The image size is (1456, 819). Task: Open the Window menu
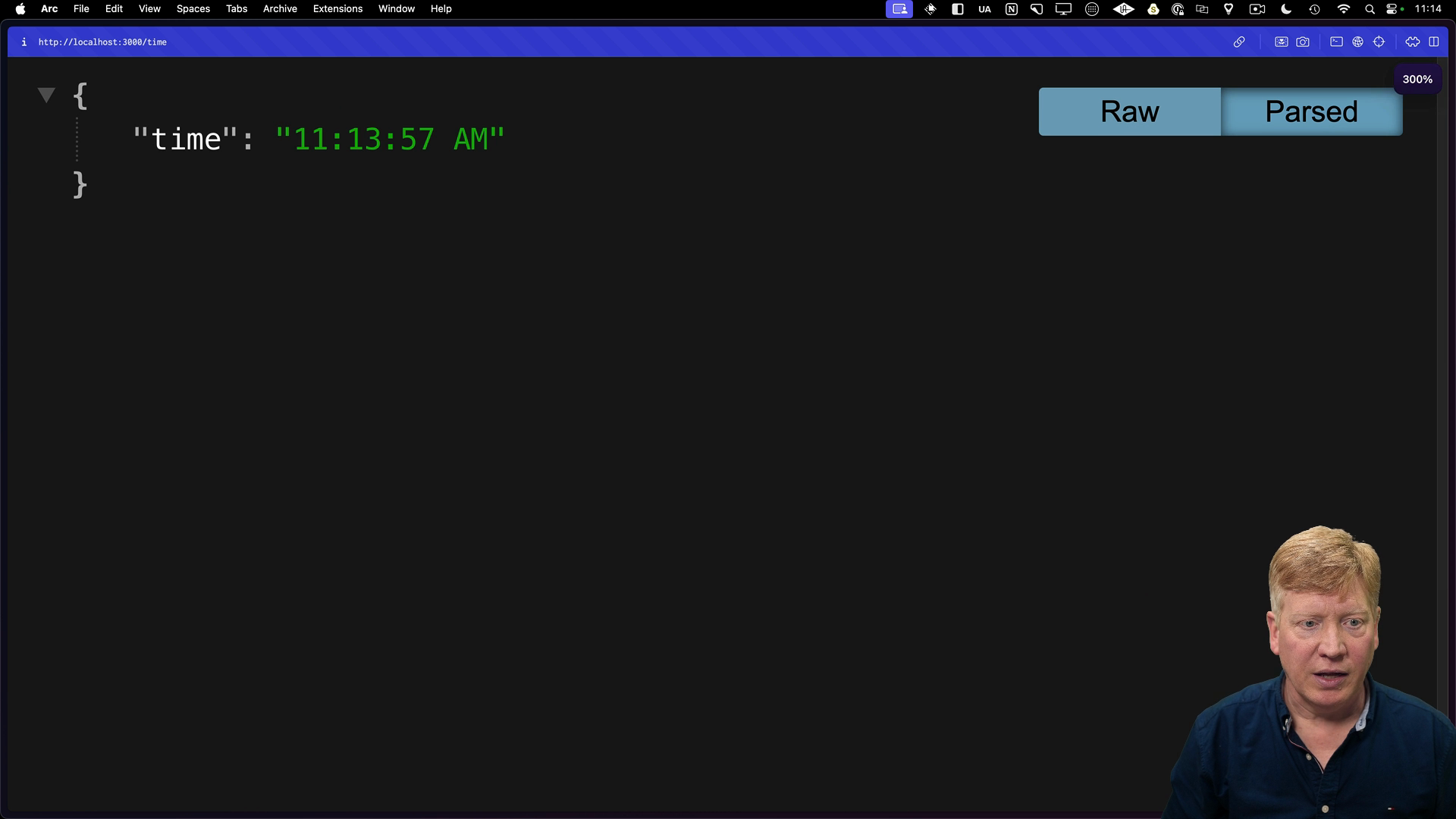click(397, 9)
